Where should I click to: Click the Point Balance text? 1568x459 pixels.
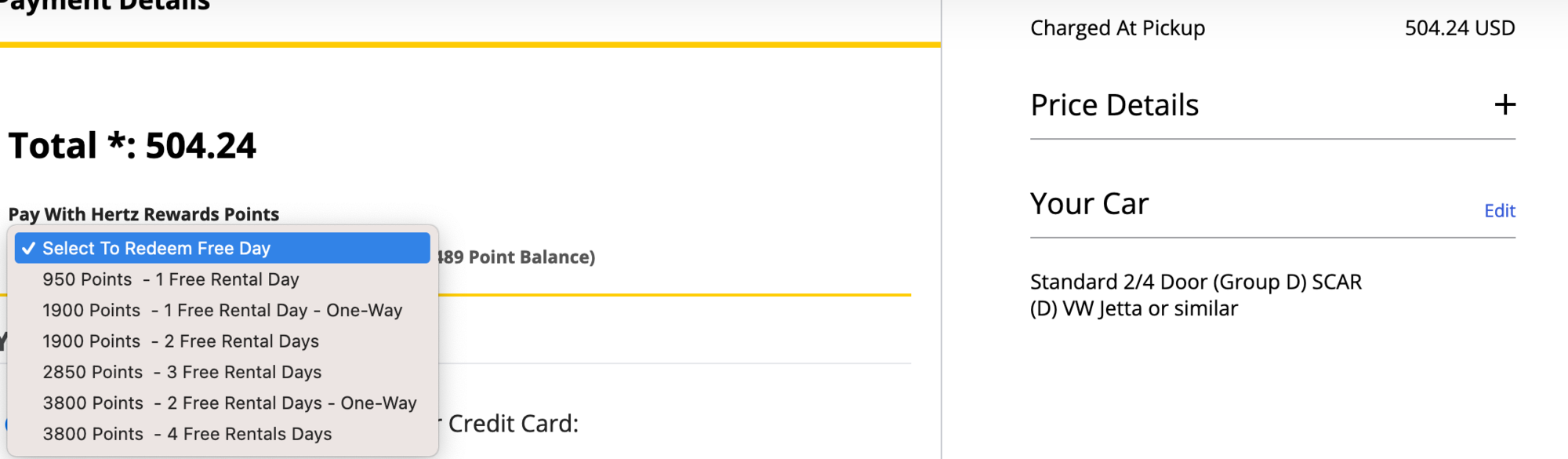pyautogui.click(x=516, y=257)
